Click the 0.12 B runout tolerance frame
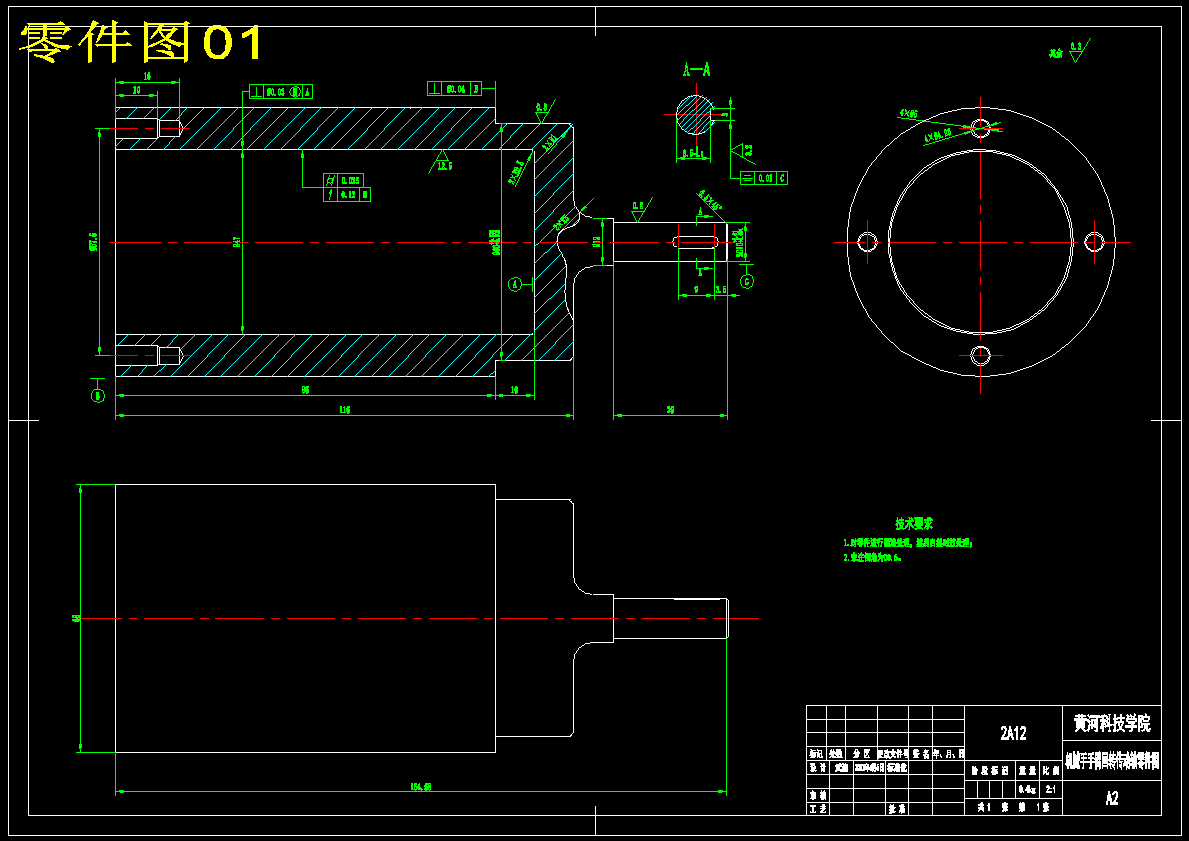 pos(347,194)
